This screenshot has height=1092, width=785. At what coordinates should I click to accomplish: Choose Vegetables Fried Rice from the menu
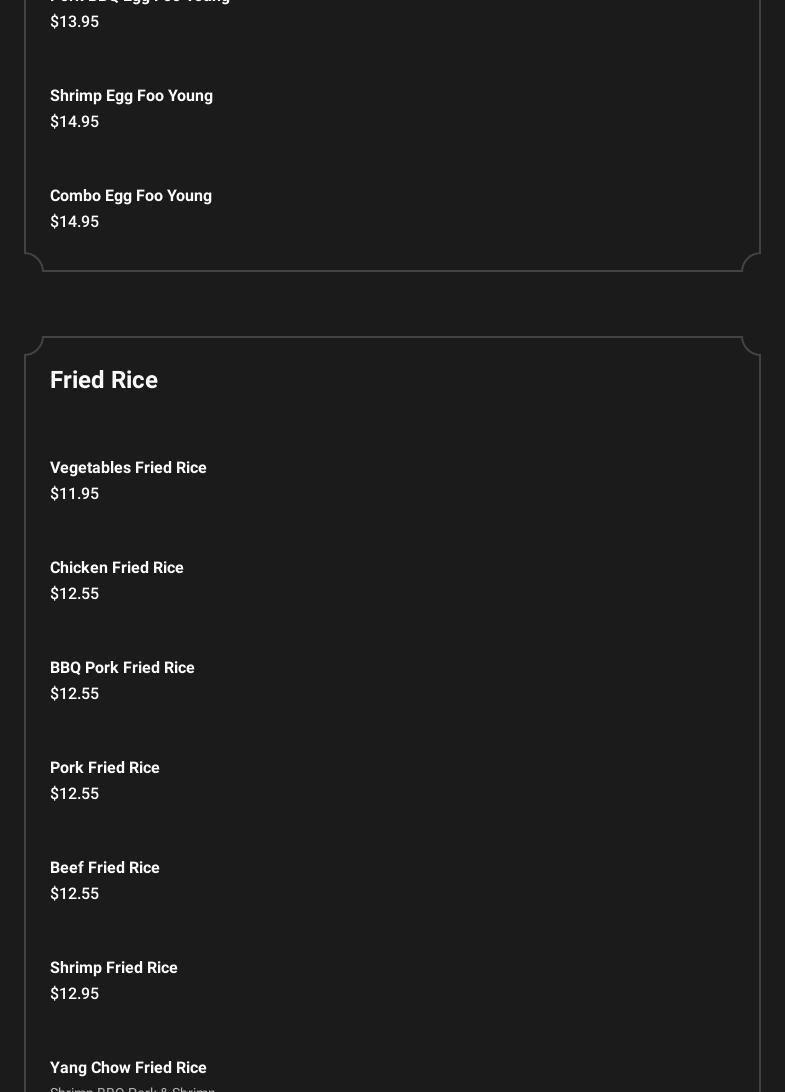point(128,468)
